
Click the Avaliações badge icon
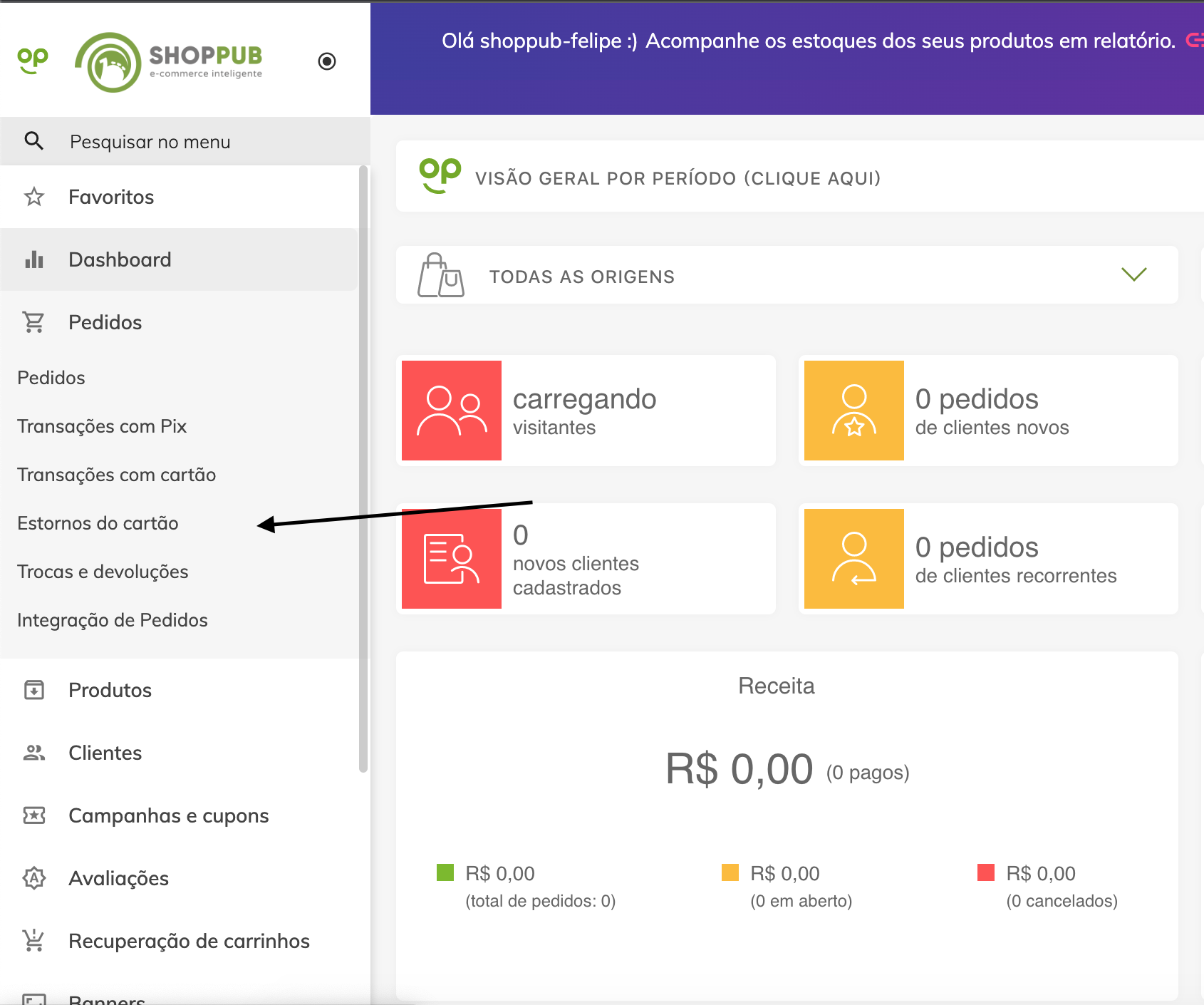pyautogui.click(x=34, y=878)
